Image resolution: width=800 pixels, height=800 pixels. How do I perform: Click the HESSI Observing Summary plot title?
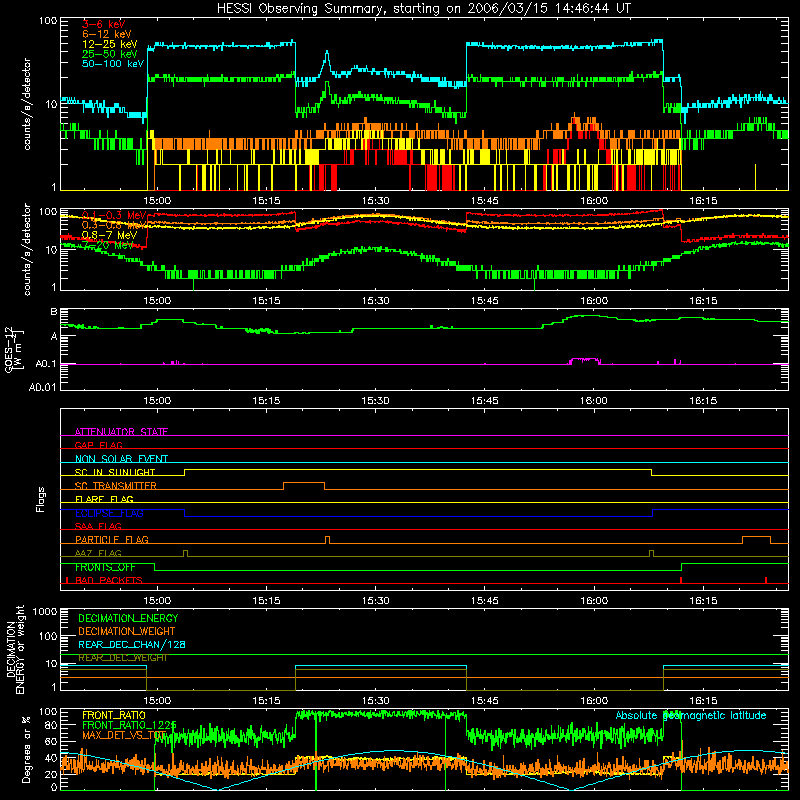pyautogui.click(x=423, y=9)
